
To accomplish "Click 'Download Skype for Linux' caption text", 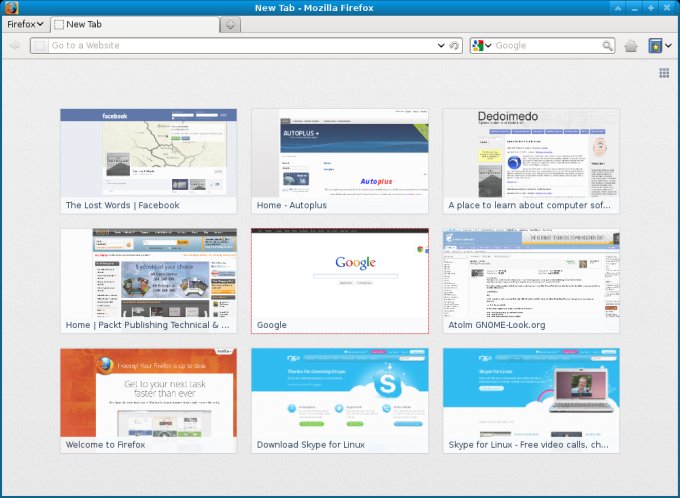I will (311, 445).
